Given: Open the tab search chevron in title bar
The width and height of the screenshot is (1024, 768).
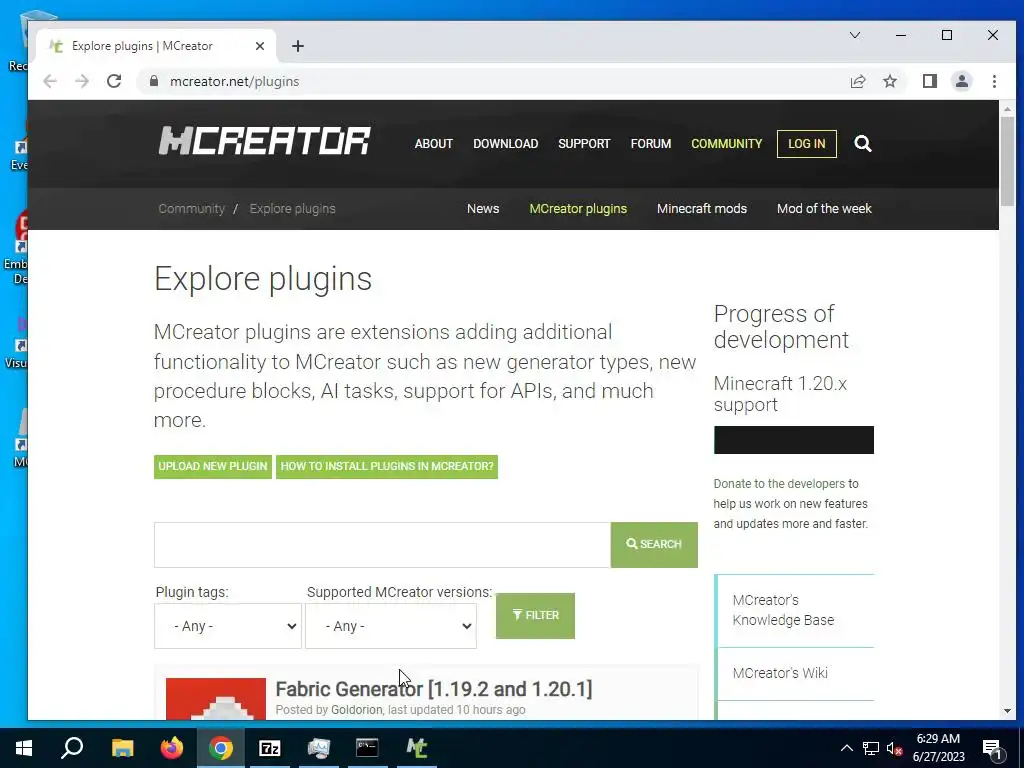Looking at the screenshot, I should click(x=854, y=35).
